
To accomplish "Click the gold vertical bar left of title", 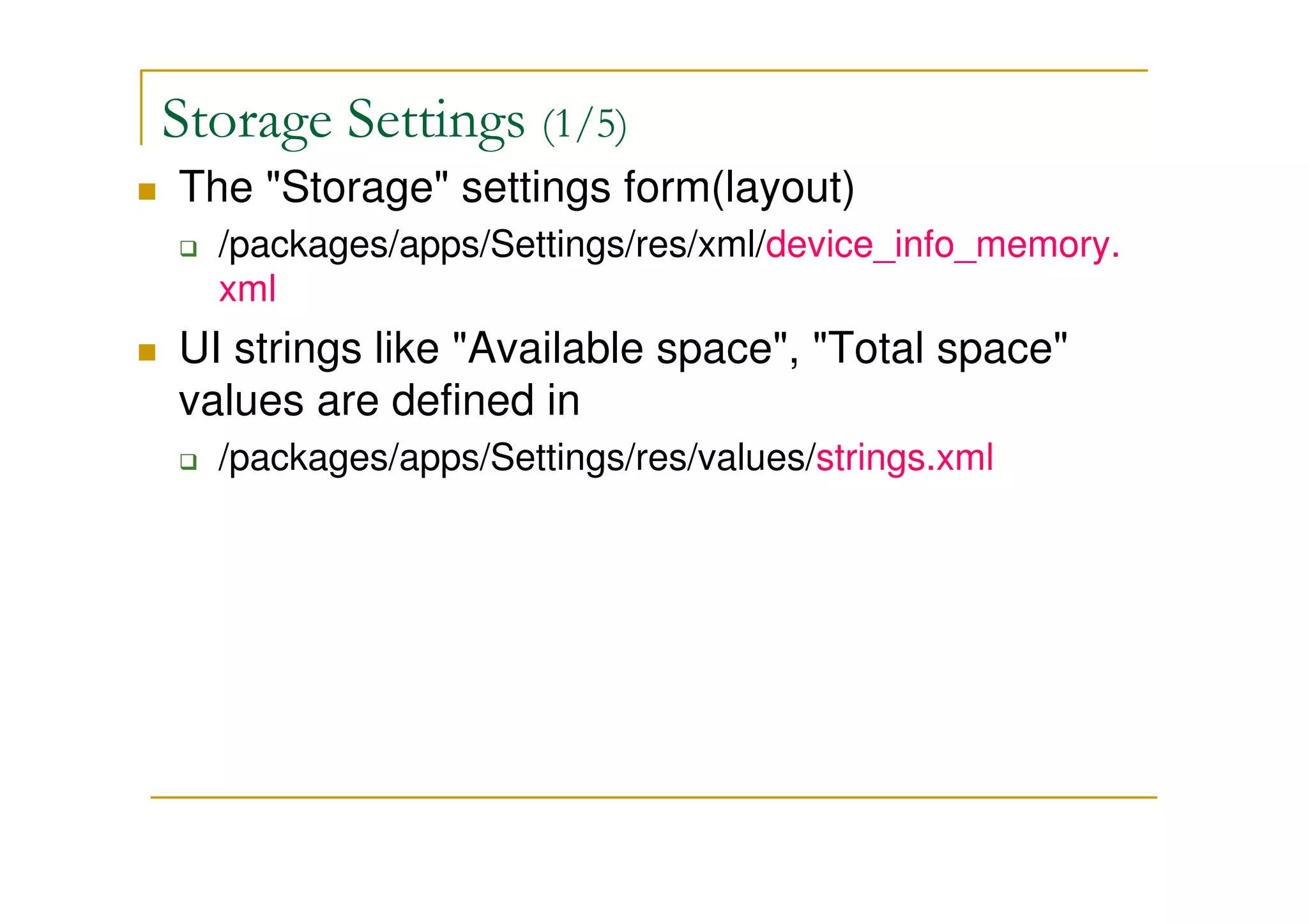I will click(141, 107).
